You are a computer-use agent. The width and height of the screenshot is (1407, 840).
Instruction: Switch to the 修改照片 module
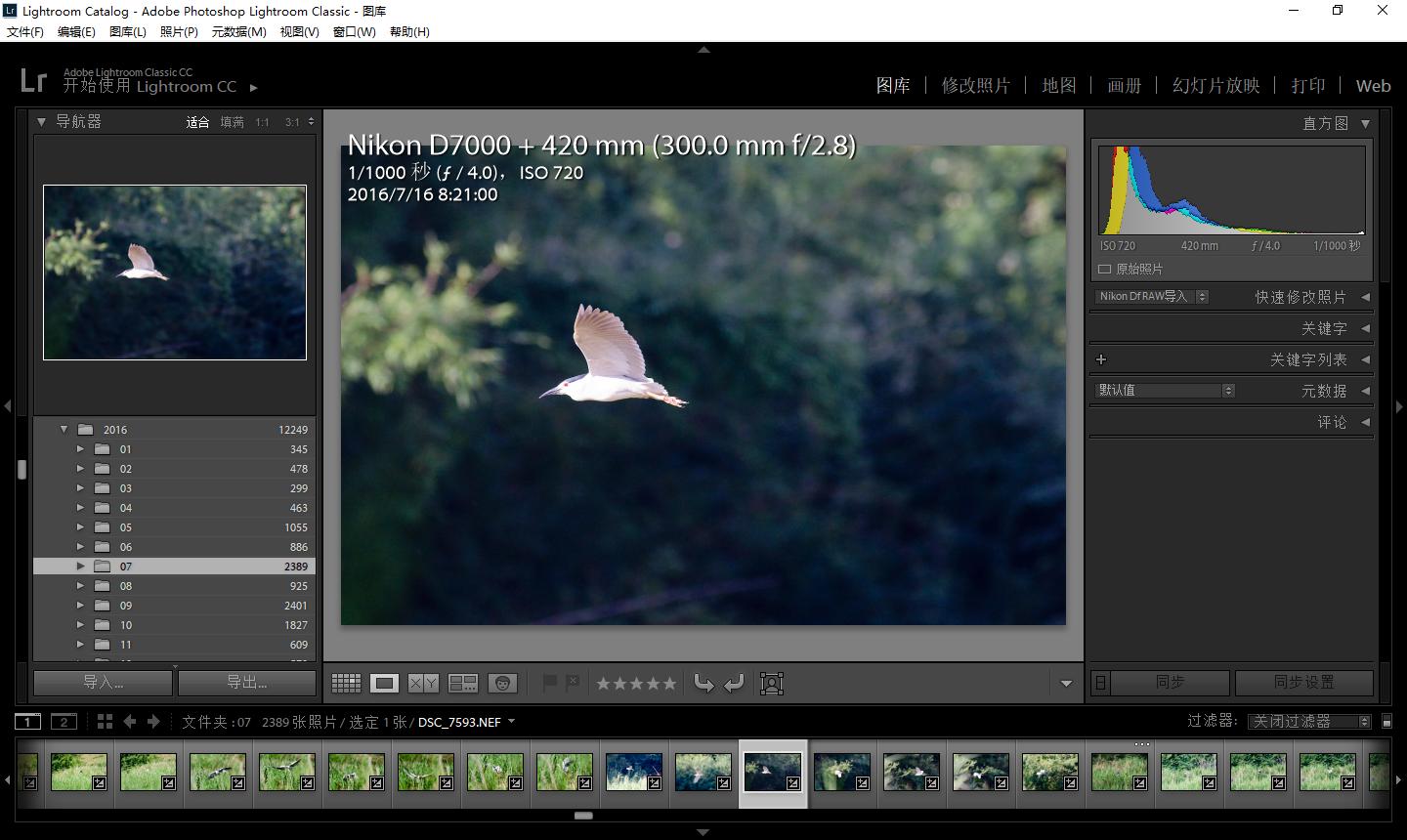coord(975,86)
